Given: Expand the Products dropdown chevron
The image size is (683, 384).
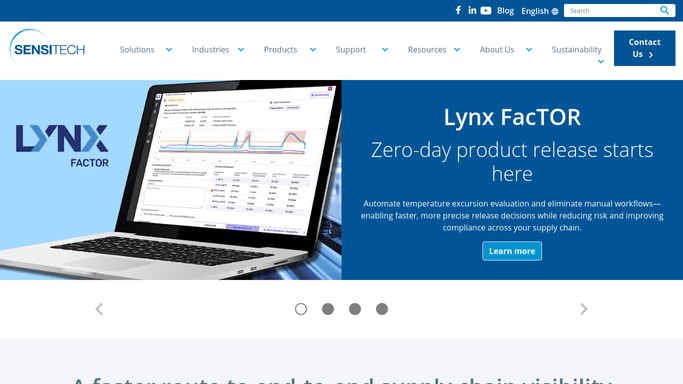Looking at the screenshot, I should click(313, 50).
